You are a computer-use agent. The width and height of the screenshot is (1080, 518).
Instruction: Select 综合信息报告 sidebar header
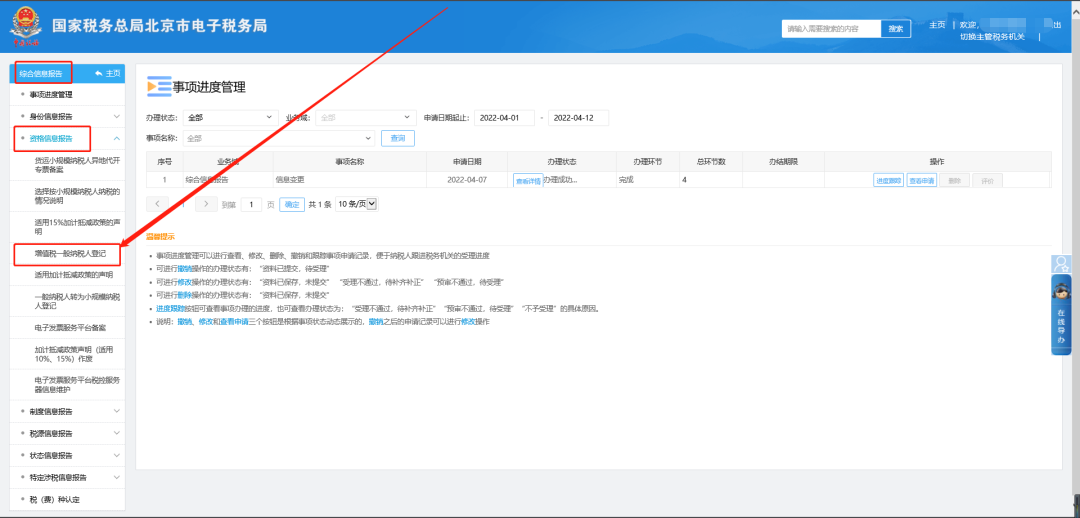43,73
